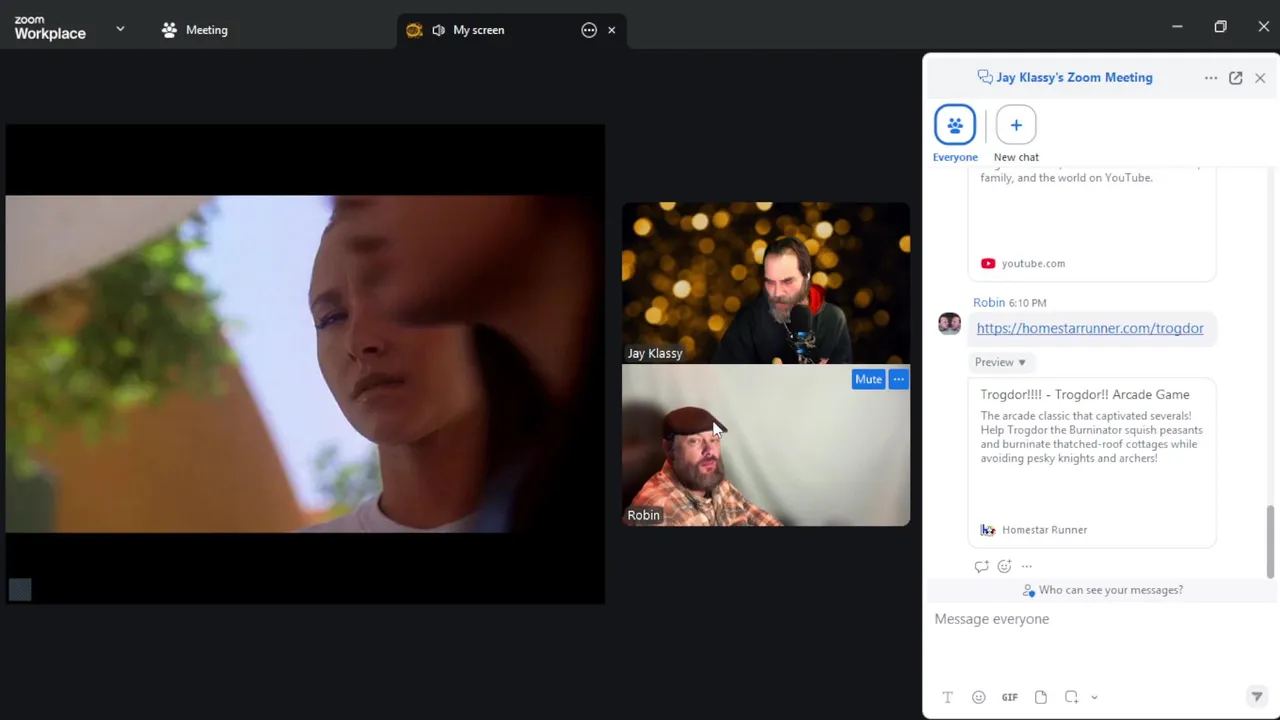Screen dimensions: 1280x720
Task: Click the Zoom Workplace logo
Action: tap(50, 29)
